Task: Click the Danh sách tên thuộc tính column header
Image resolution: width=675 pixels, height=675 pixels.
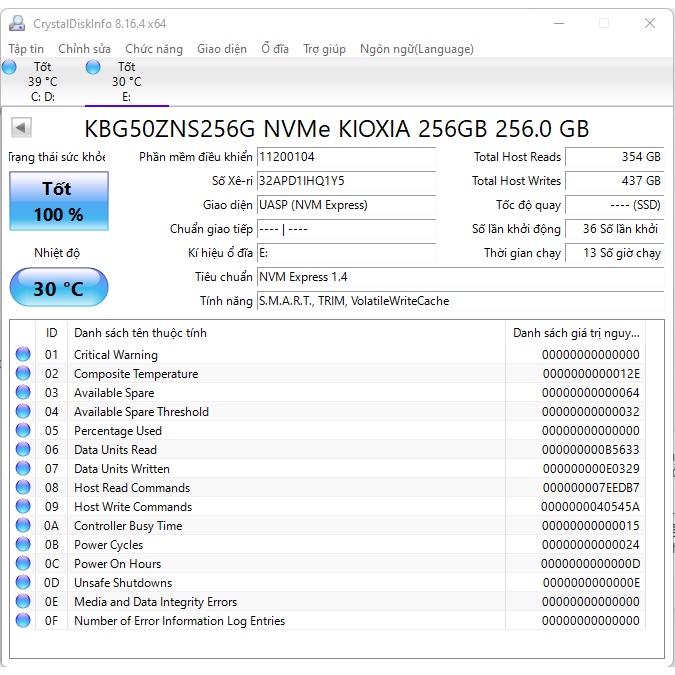Action: pos(140,333)
